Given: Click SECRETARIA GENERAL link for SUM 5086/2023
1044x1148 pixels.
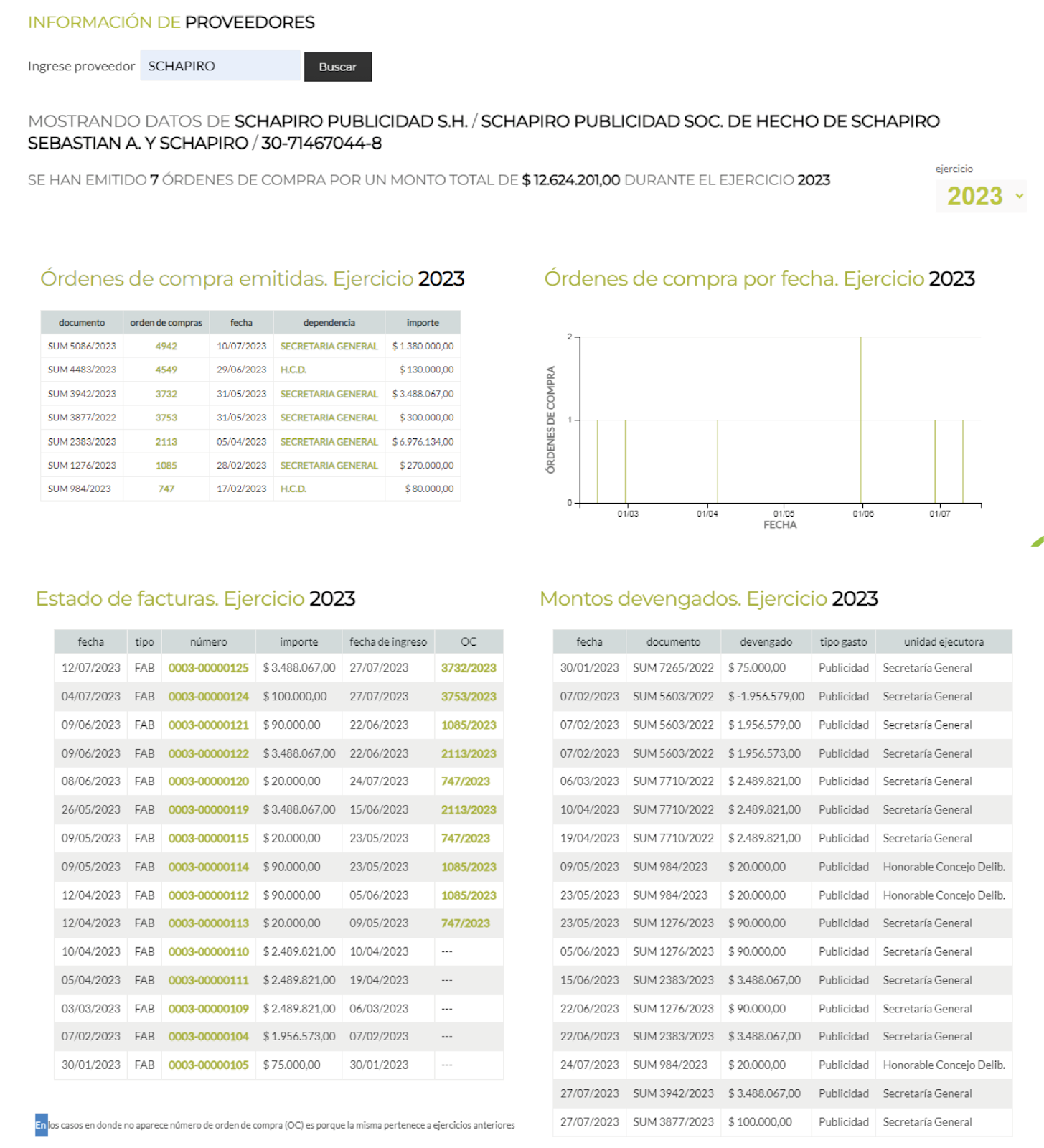Looking at the screenshot, I should coord(329,346).
